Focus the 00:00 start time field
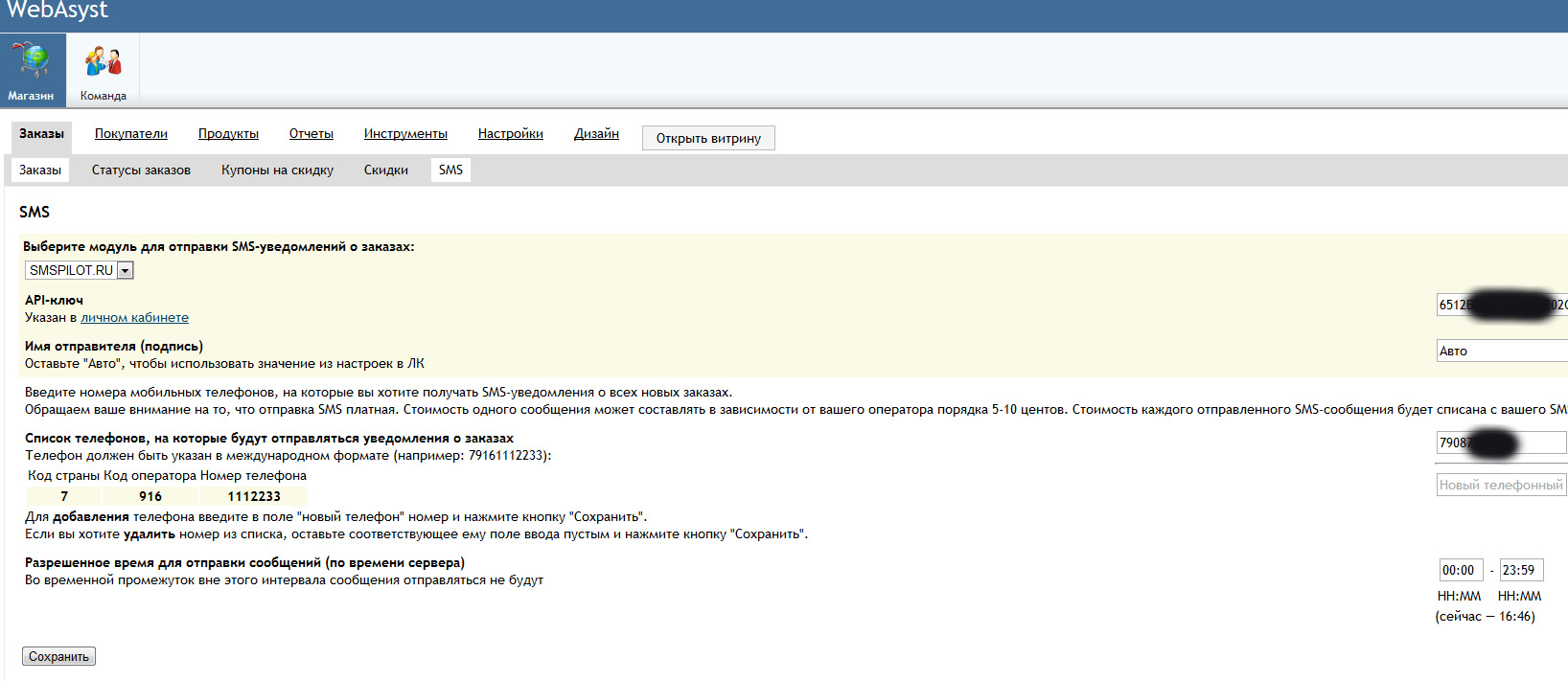The height and width of the screenshot is (681, 1568). (1461, 570)
